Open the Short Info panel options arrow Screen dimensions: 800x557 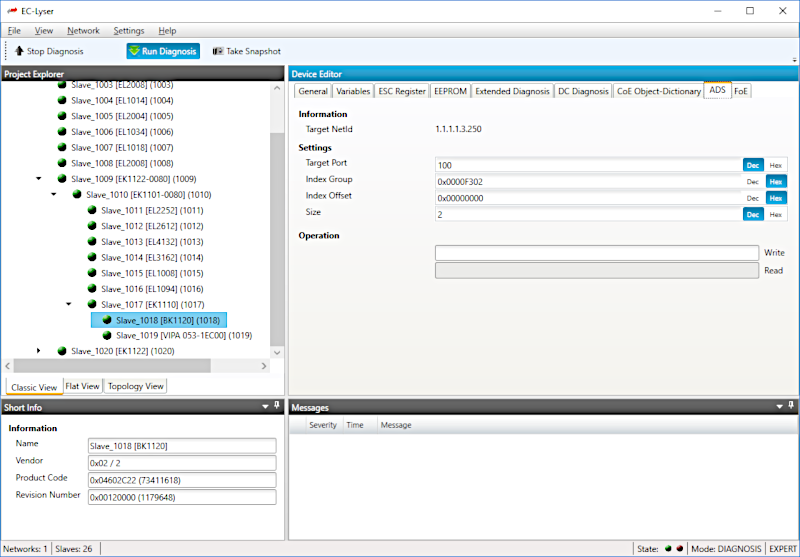[x=264, y=406]
